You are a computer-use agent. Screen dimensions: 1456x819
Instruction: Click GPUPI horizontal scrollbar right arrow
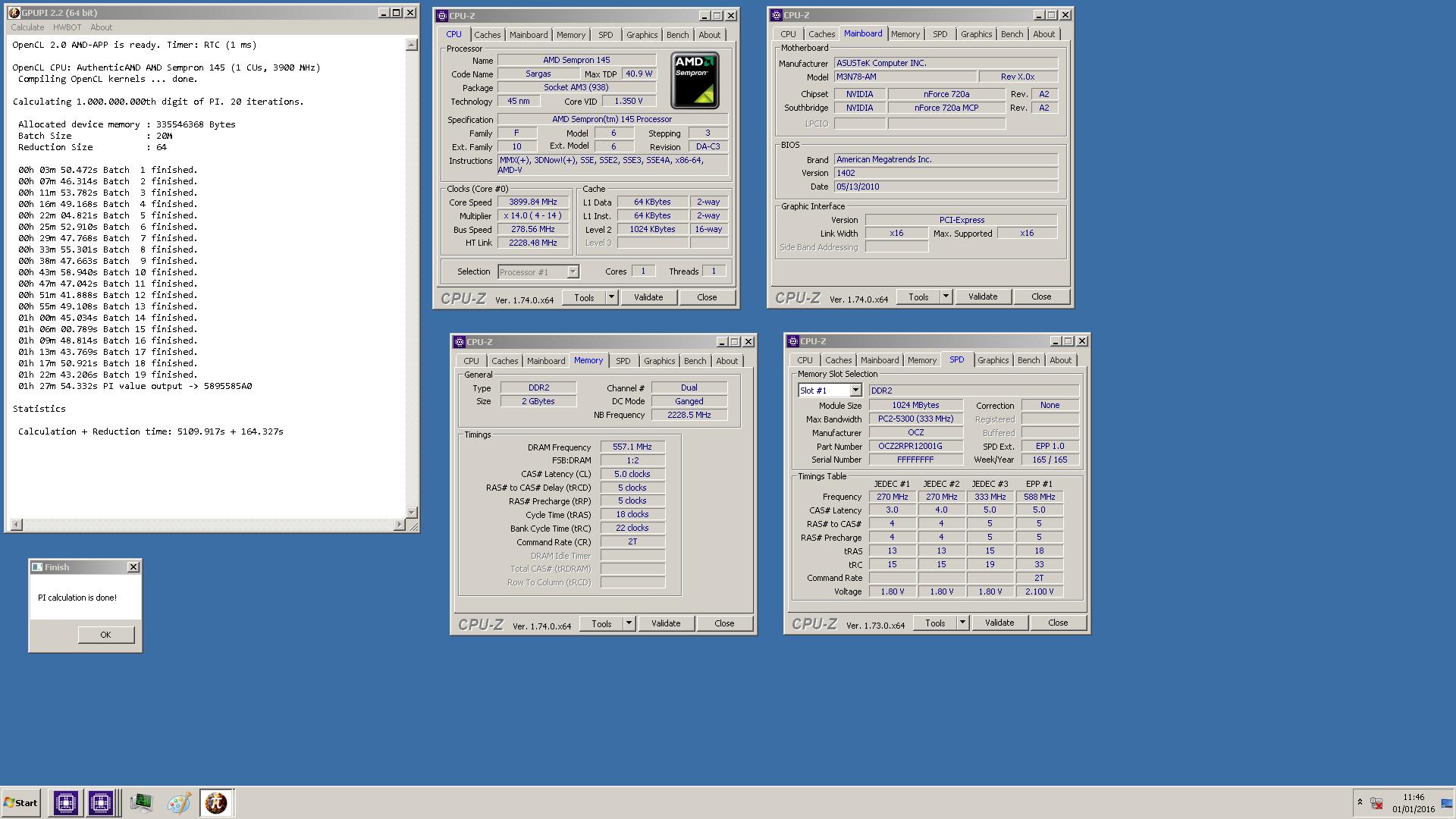click(400, 524)
